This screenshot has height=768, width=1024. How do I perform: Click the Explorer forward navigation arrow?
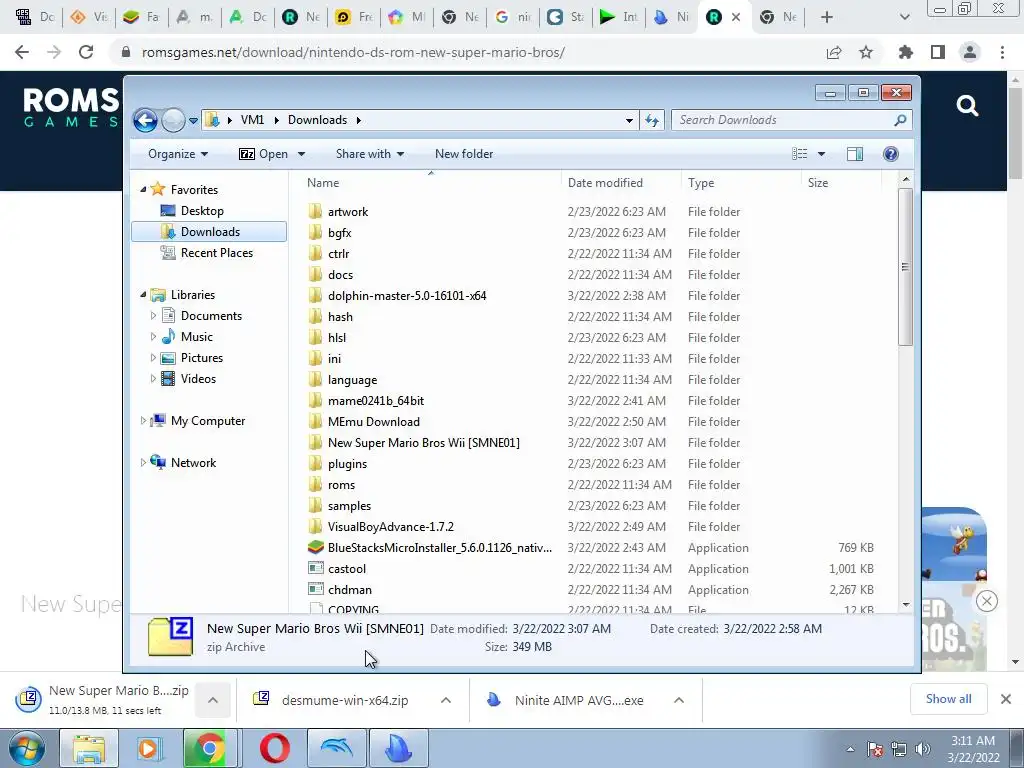point(173,120)
